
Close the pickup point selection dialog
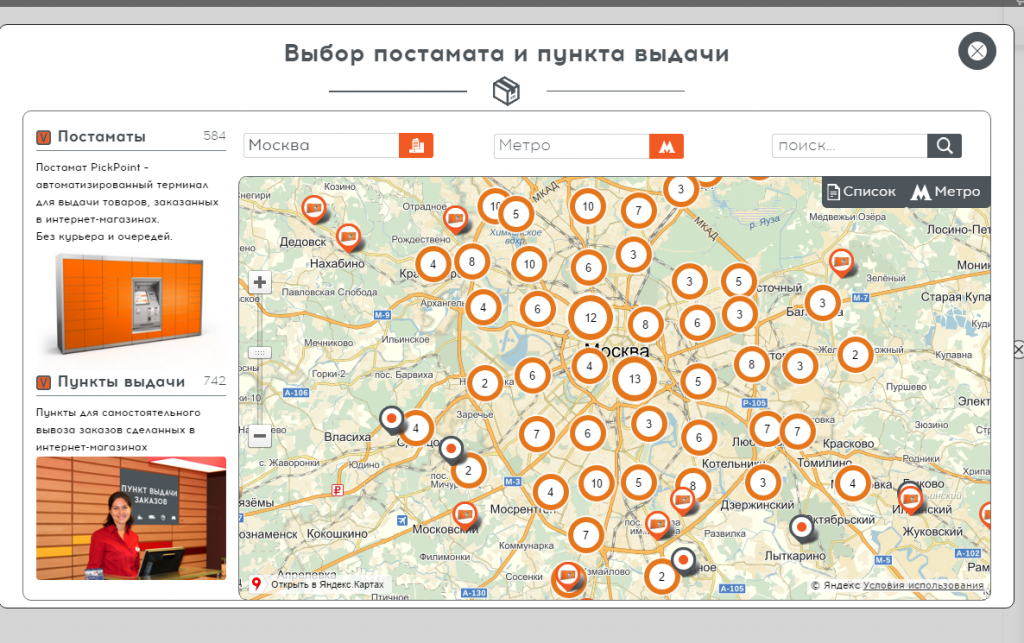pyautogui.click(x=977, y=51)
